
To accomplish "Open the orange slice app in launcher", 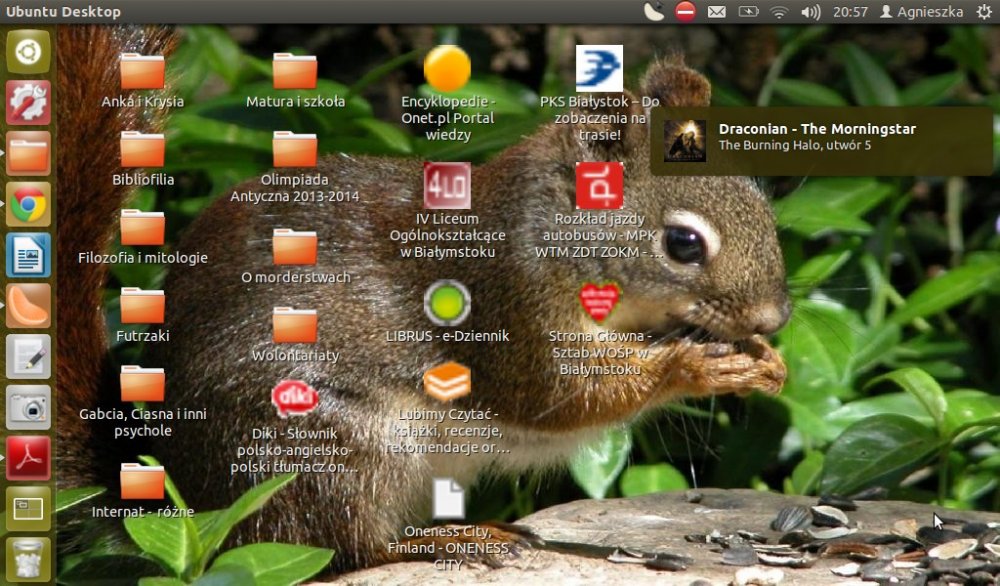I will (x=28, y=306).
